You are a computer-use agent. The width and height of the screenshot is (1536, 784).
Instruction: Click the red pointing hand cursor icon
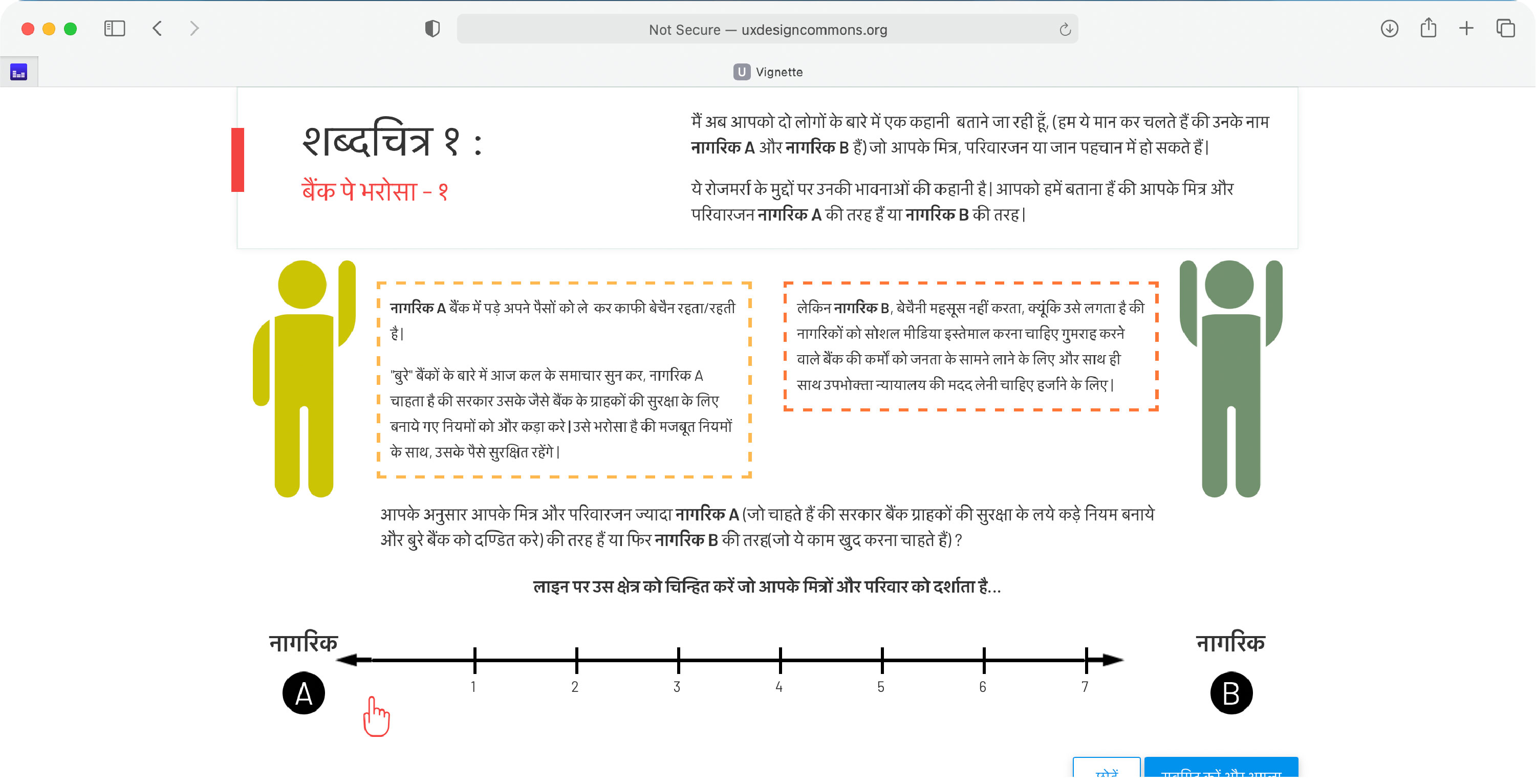(376, 716)
